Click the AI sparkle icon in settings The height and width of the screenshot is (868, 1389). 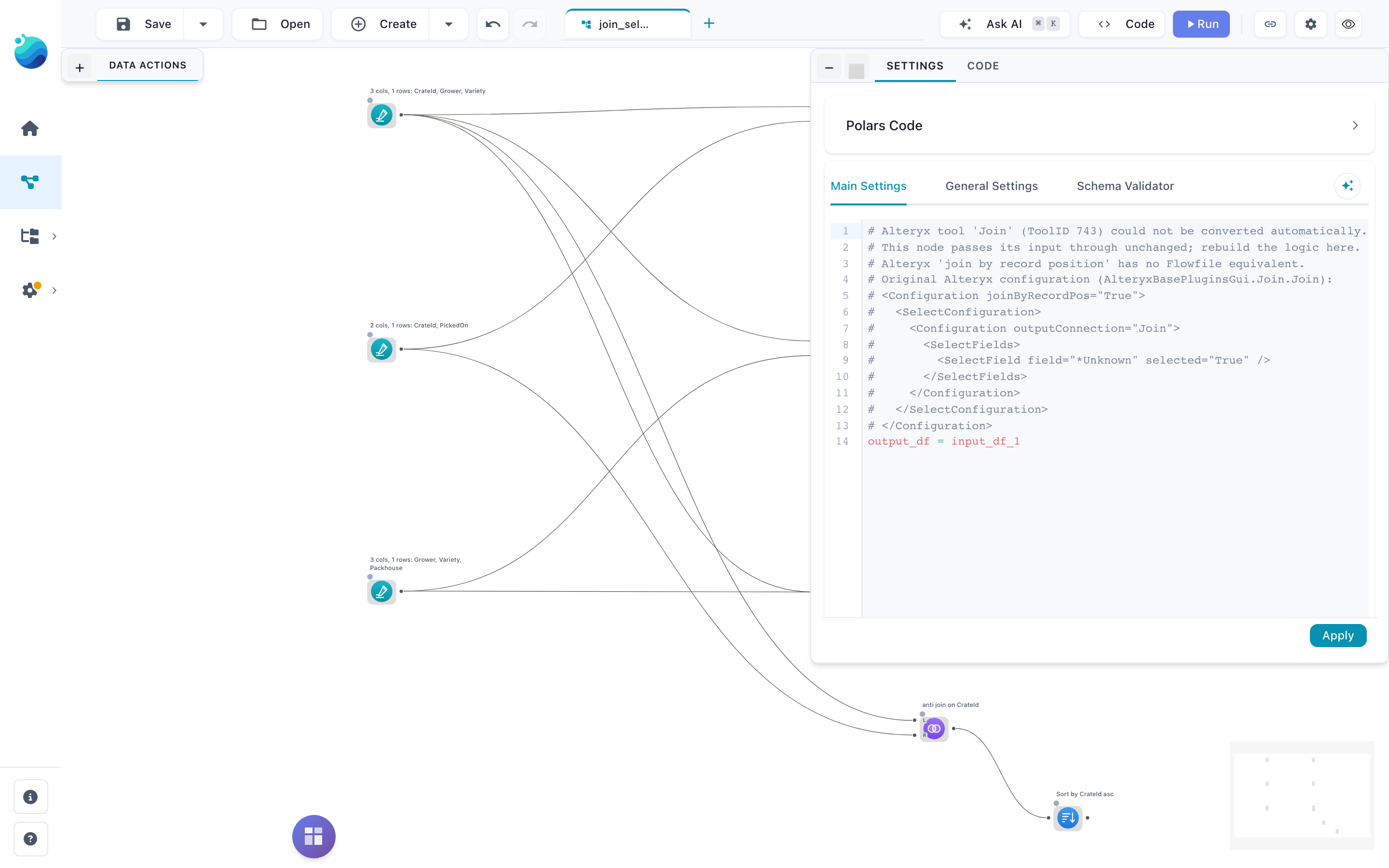(x=1347, y=186)
